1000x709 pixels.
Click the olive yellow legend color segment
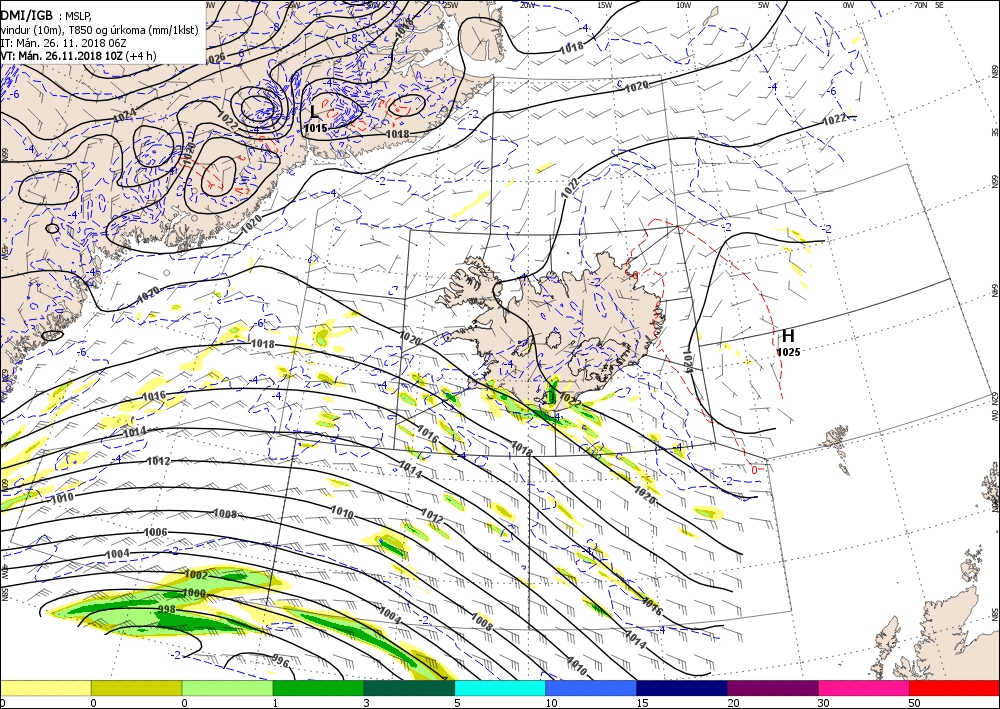tap(136, 688)
